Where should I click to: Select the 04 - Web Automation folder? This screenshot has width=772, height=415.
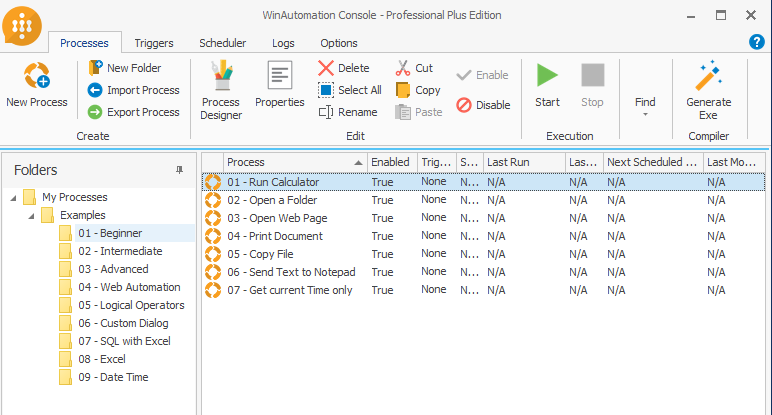click(129, 287)
